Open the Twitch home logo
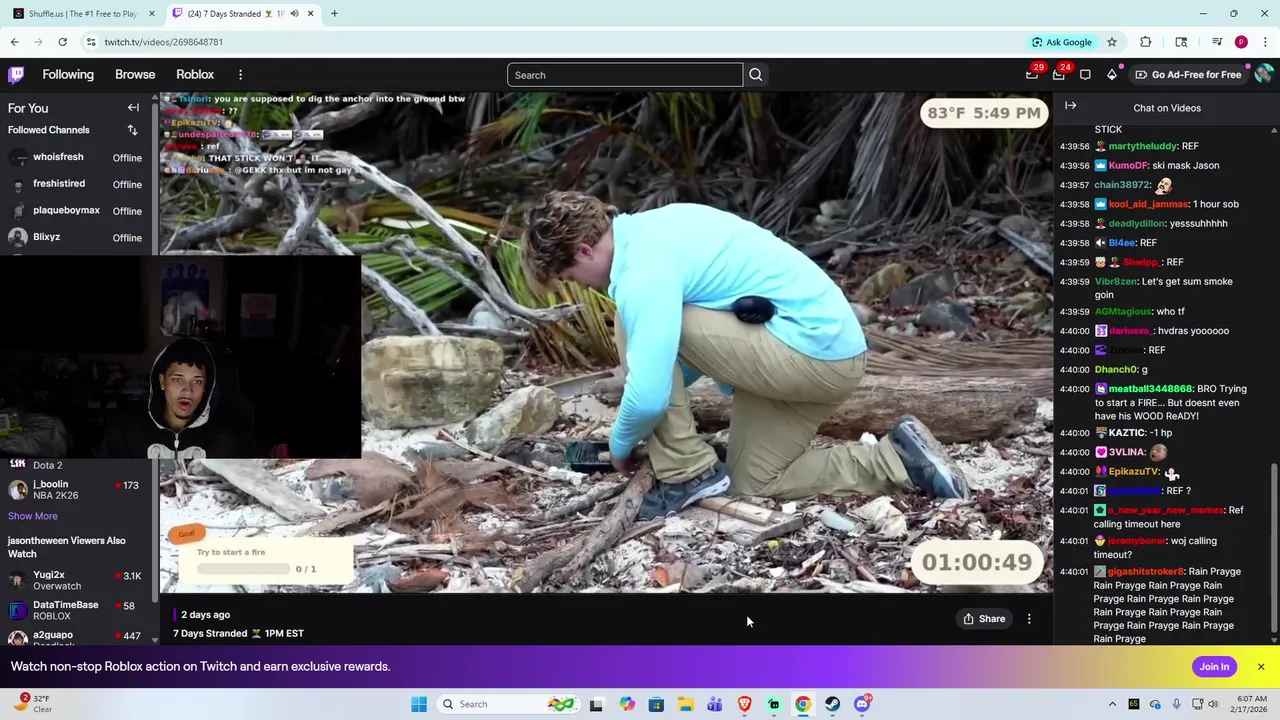The width and height of the screenshot is (1280, 720). (x=16, y=75)
